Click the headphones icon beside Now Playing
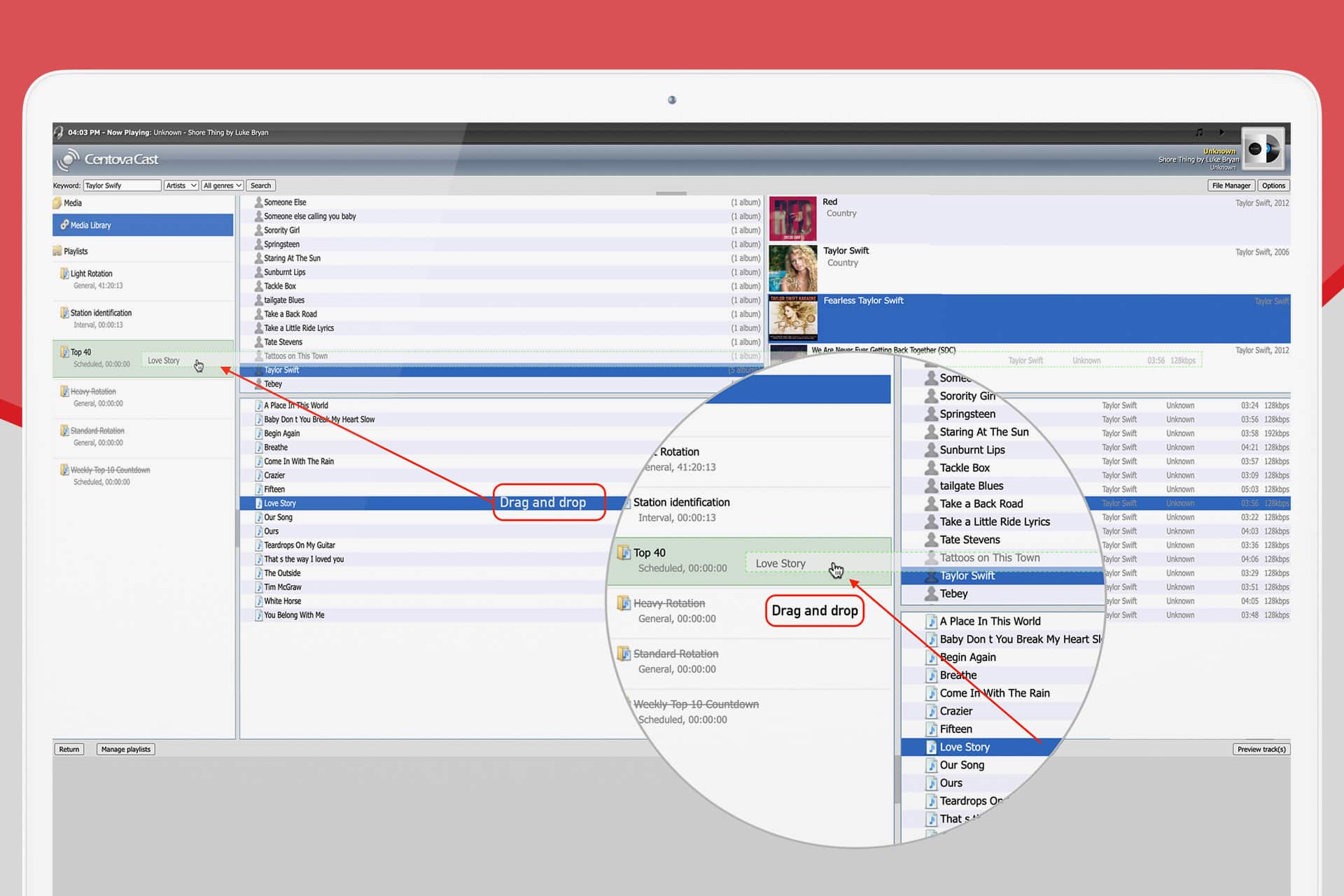 click(59, 132)
